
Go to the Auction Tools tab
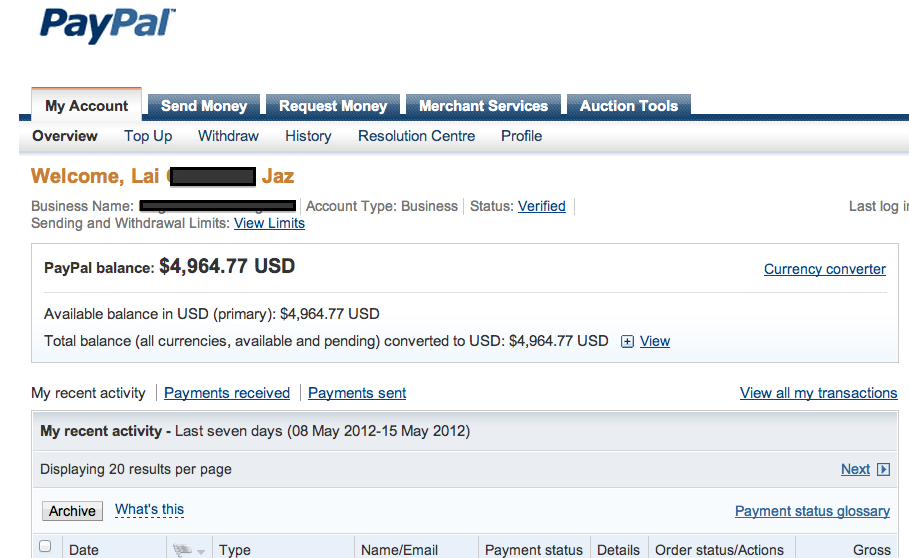(629, 106)
